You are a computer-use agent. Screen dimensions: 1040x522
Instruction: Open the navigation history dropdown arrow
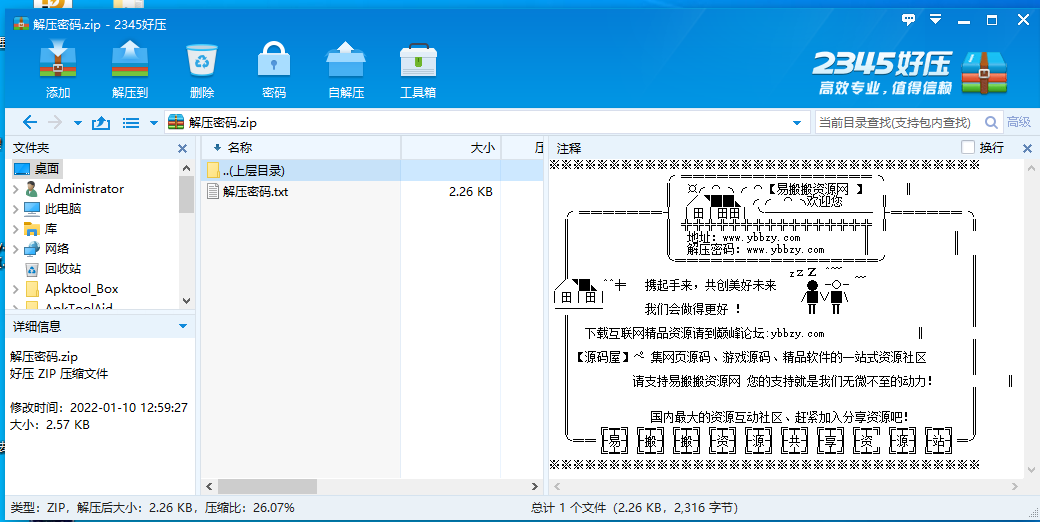tap(78, 123)
